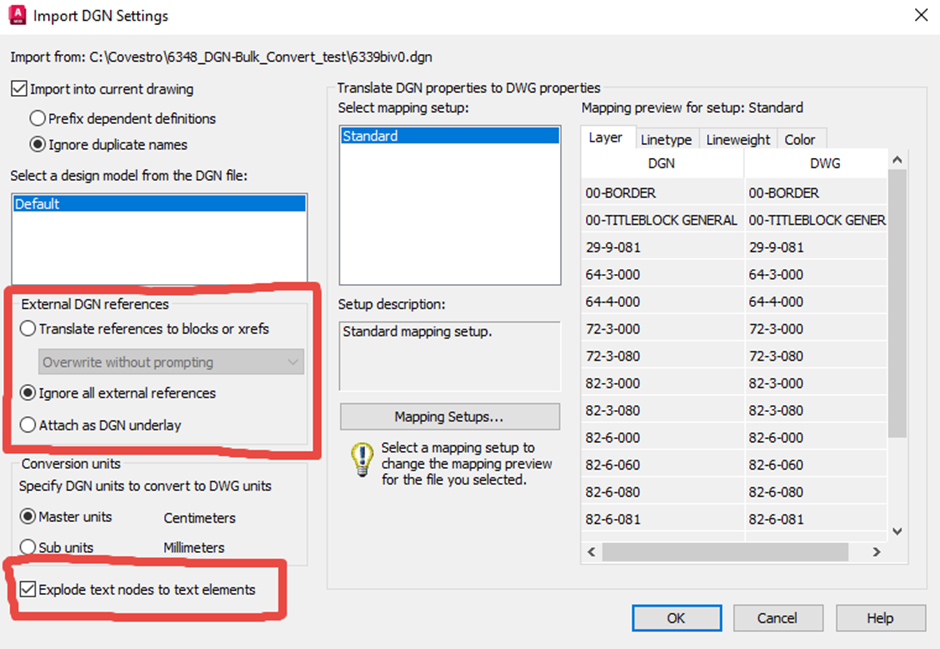Select the 72-3-000 cell in DGN column
This screenshot has width=940, height=649.
(x=662, y=328)
